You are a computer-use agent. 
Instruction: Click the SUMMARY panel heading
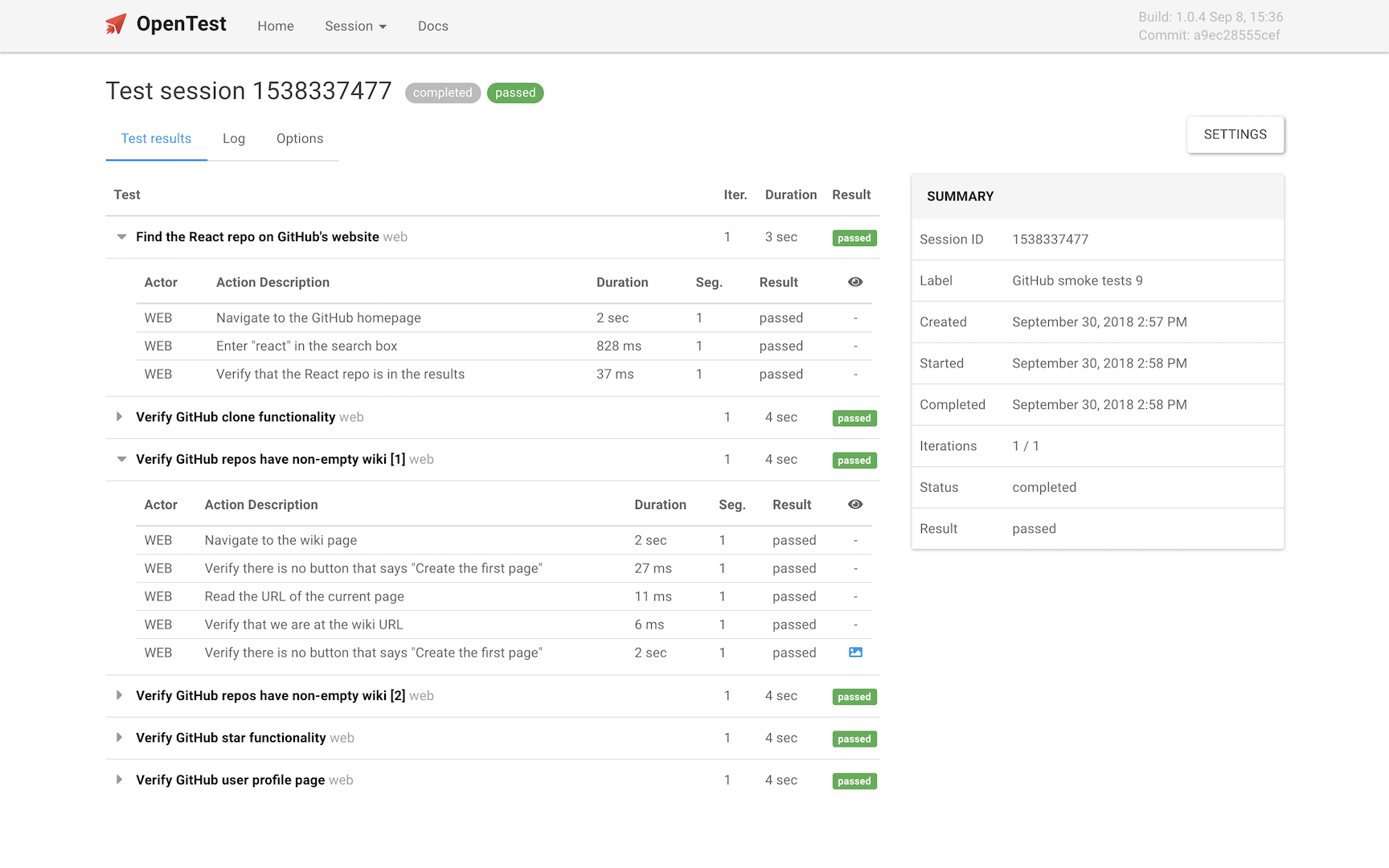pyautogui.click(x=961, y=196)
